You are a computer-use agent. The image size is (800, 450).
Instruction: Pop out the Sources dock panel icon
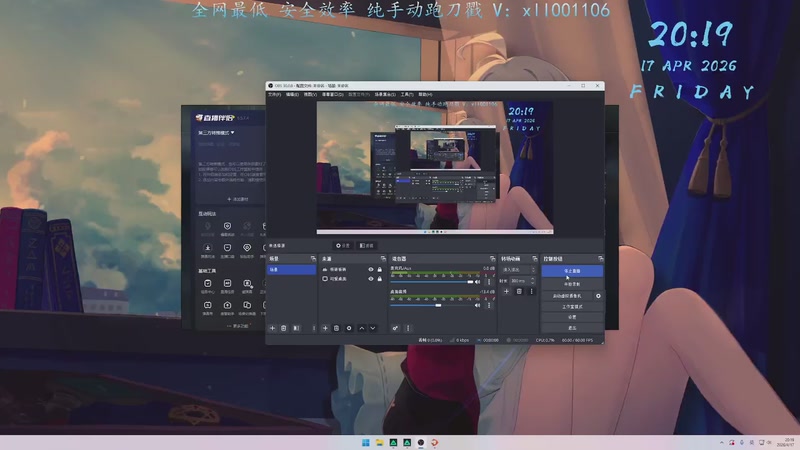(383, 259)
